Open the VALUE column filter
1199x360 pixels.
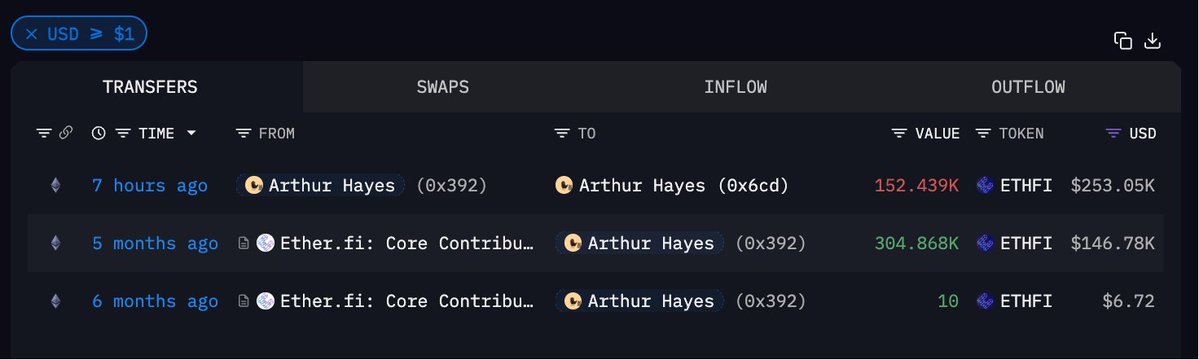pos(900,133)
